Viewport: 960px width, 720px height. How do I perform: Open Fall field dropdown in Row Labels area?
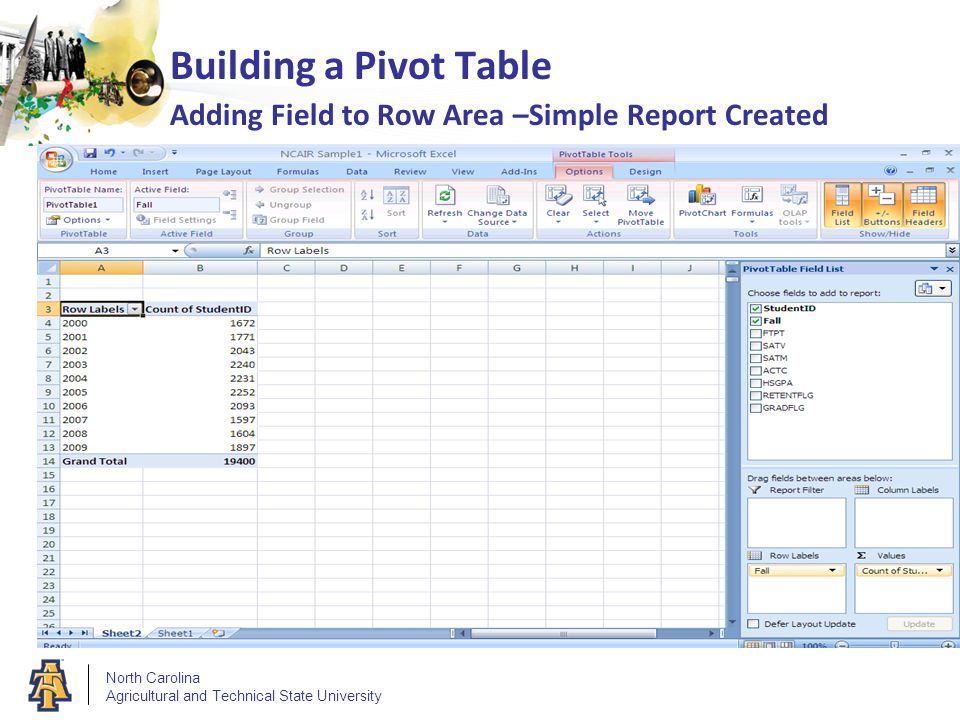832,571
